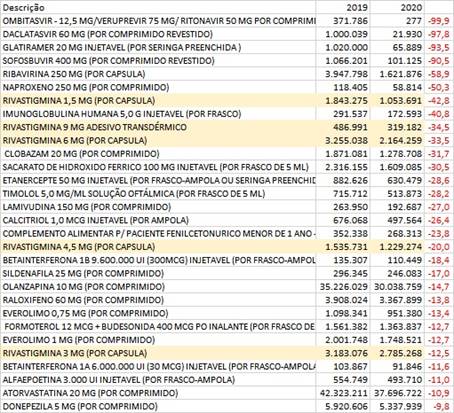Click the CLOBAZAM 20 MG description cell
The height and width of the screenshot is (413, 454).
click(x=158, y=154)
